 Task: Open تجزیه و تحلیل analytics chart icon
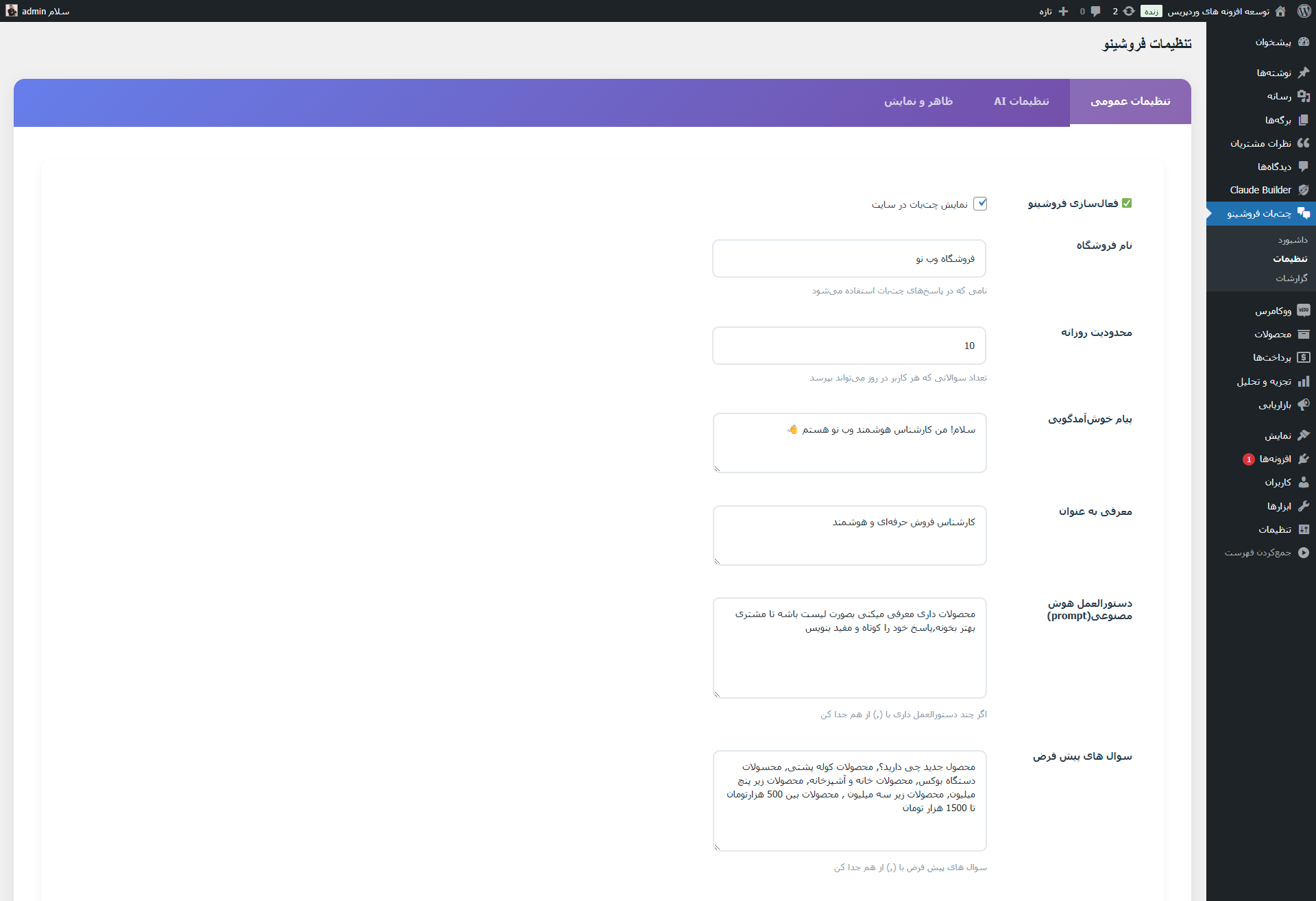1304,381
